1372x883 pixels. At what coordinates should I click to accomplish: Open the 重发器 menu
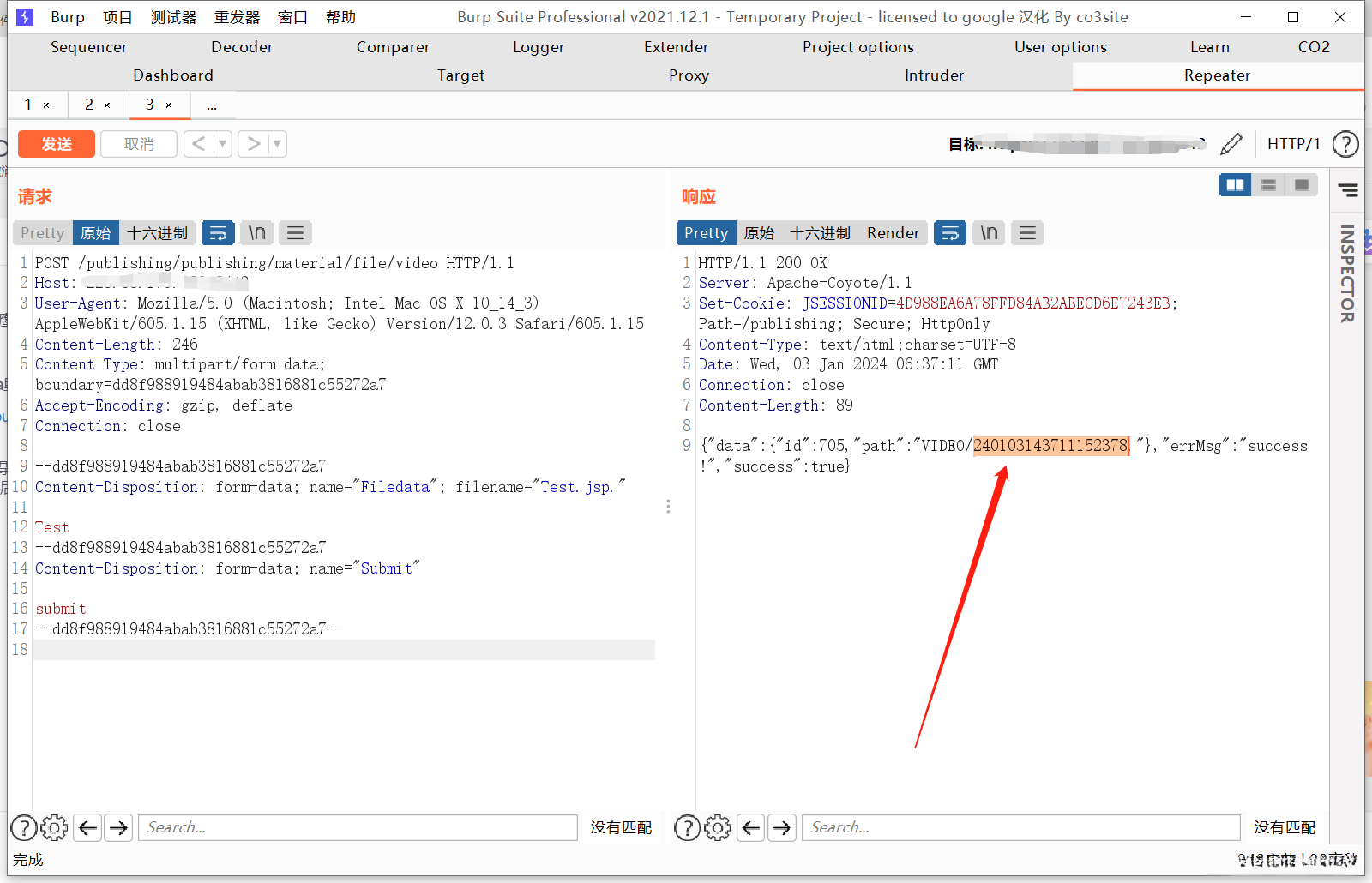point(237,17)
